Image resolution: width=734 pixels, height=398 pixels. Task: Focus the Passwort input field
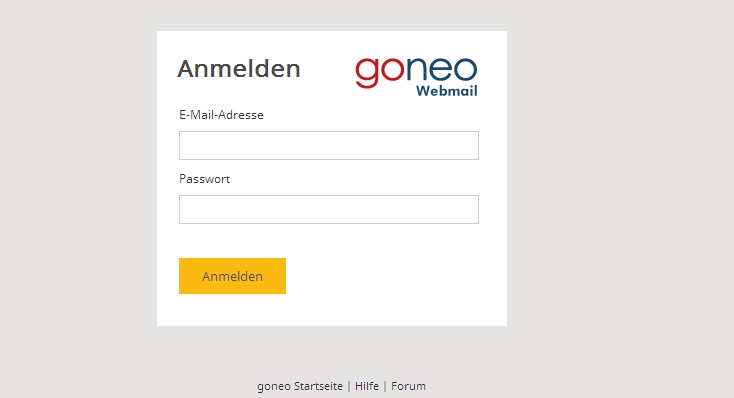(x=329, y=209)
